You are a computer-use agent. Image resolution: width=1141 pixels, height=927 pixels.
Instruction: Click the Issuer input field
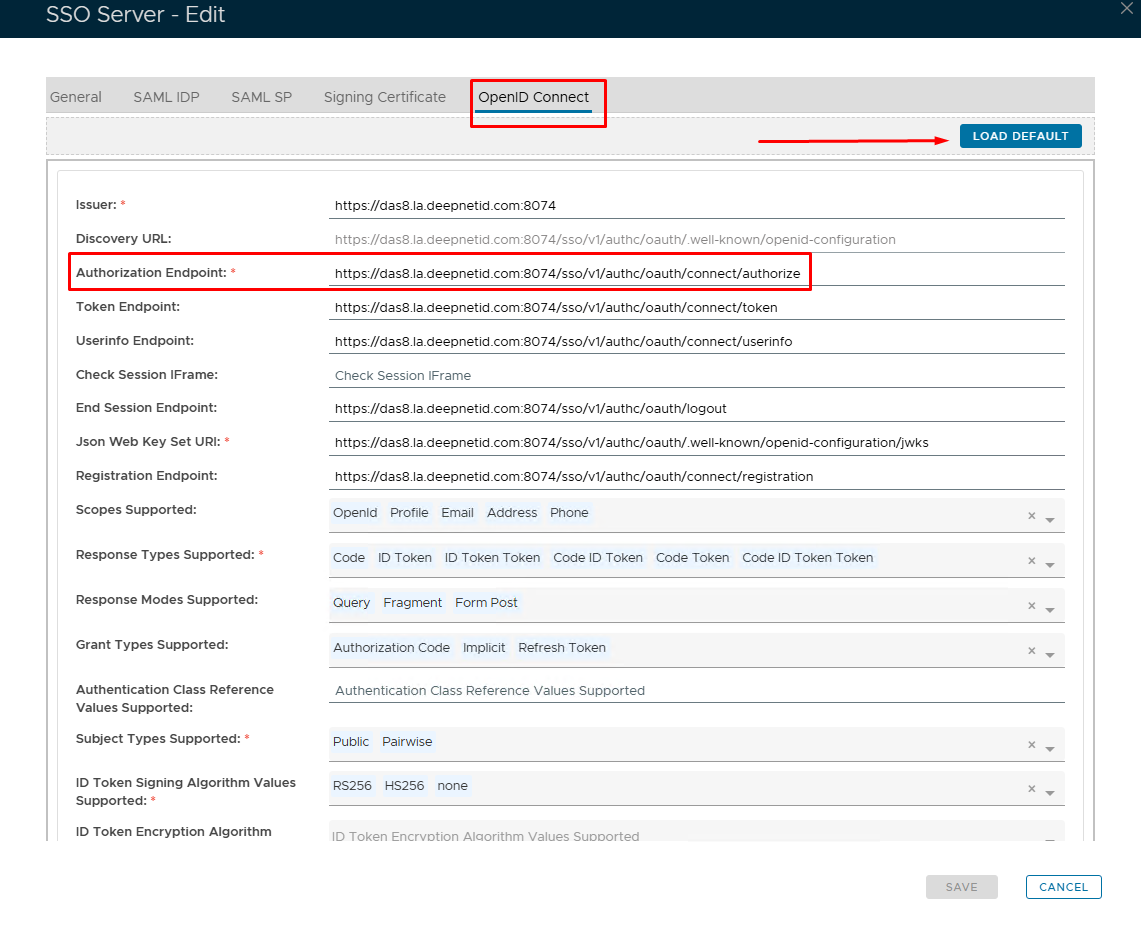pyautogui.click(x=696, y=205)
